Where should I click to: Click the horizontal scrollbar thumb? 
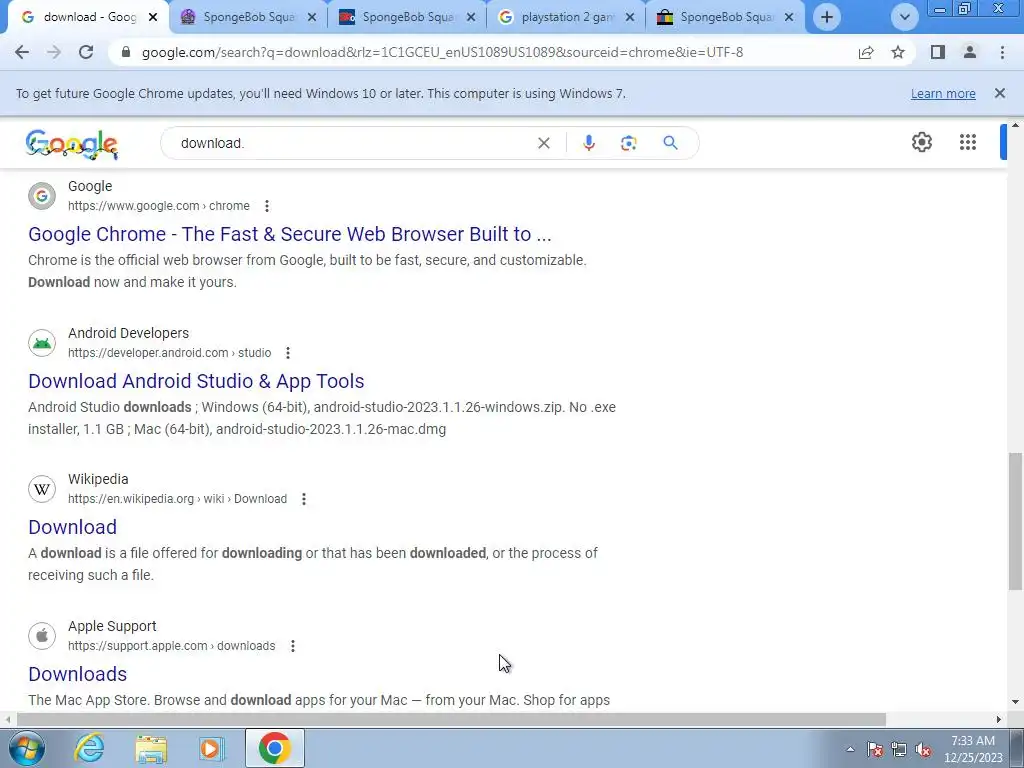[451, 720]
